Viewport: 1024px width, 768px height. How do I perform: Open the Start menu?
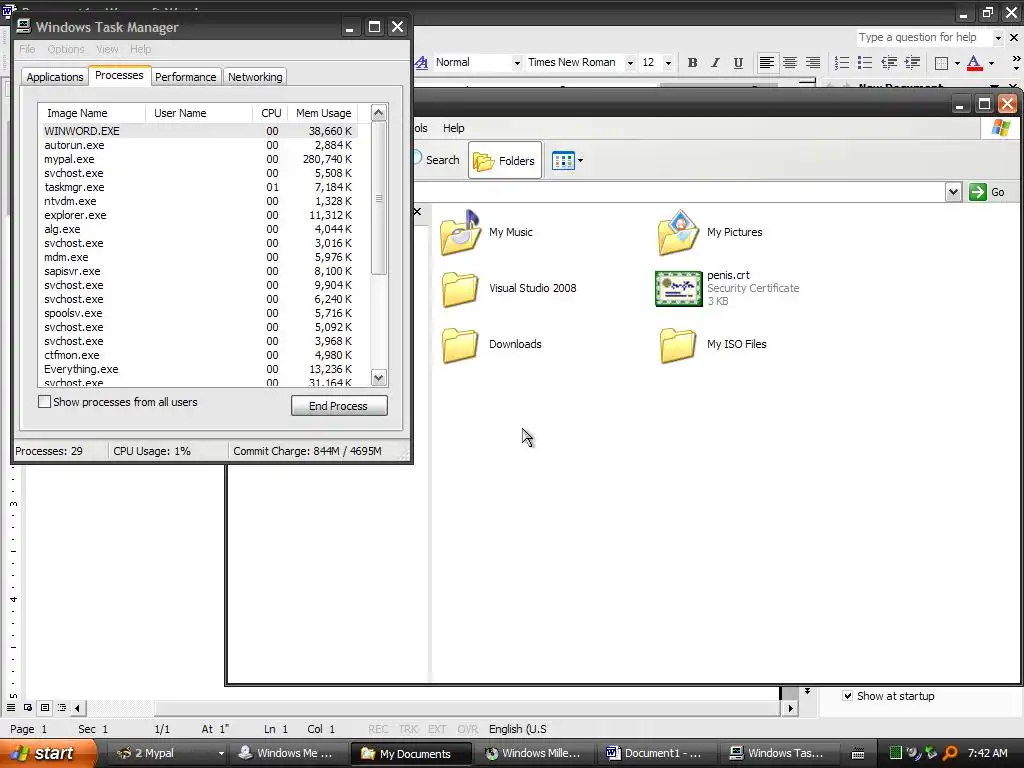(x=47, y=753)
